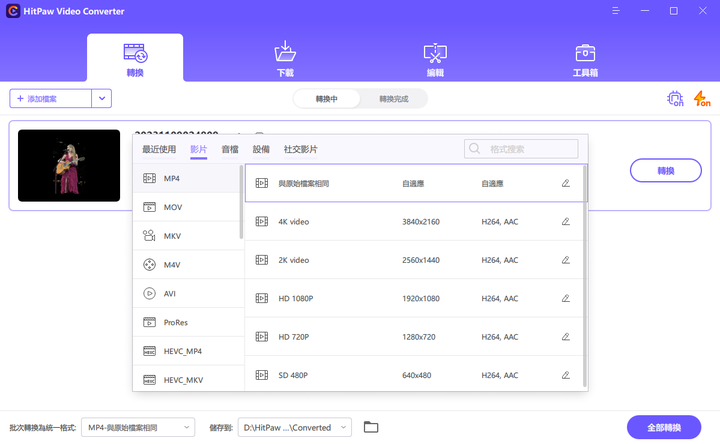Select the SD 480P preset
720x444 pixels.
[414, 375]
